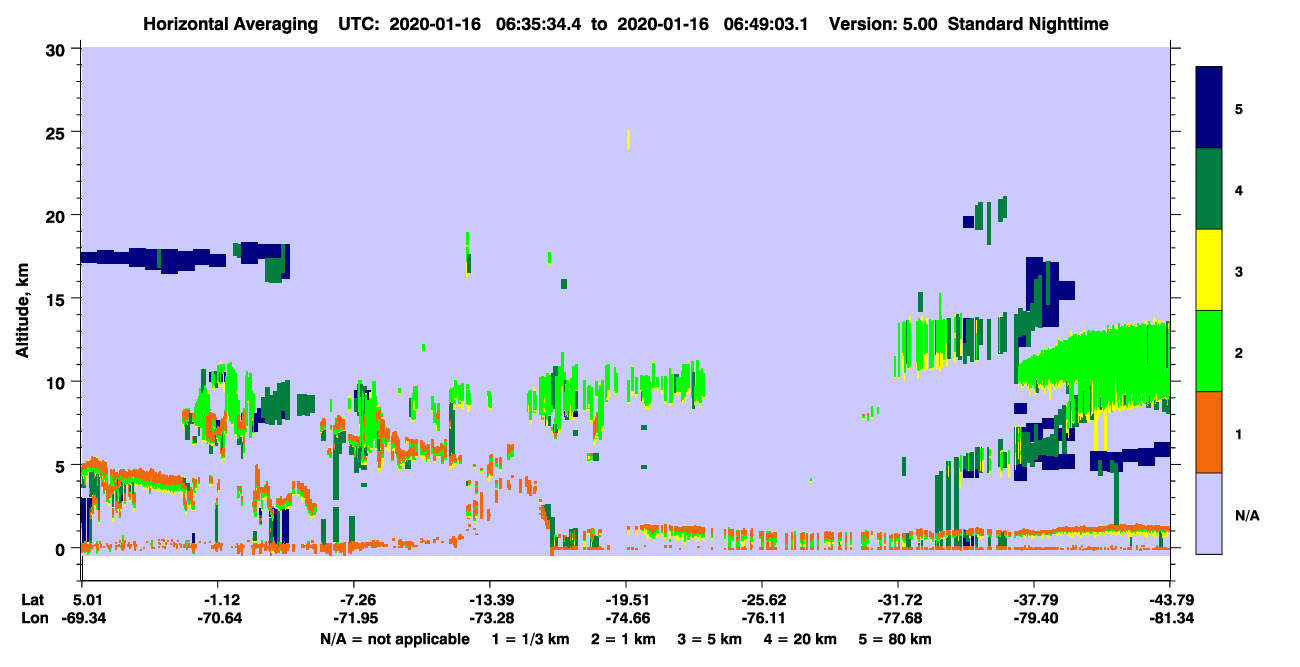Click the '1 = 1/3 km' legend note

tap(530, 639)
